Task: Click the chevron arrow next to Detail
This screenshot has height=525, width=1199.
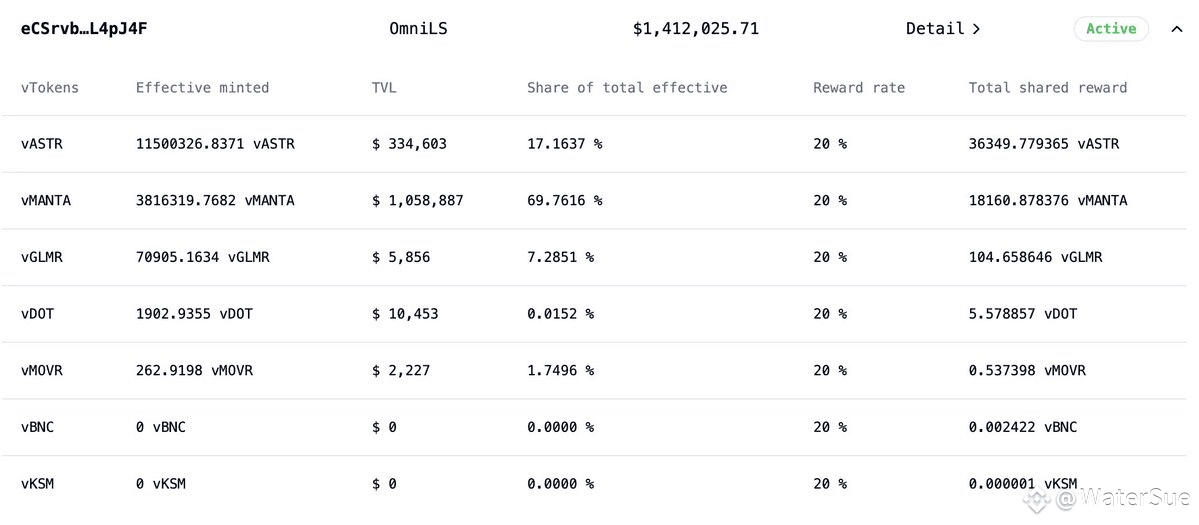Action: click(x=976, y=29)
